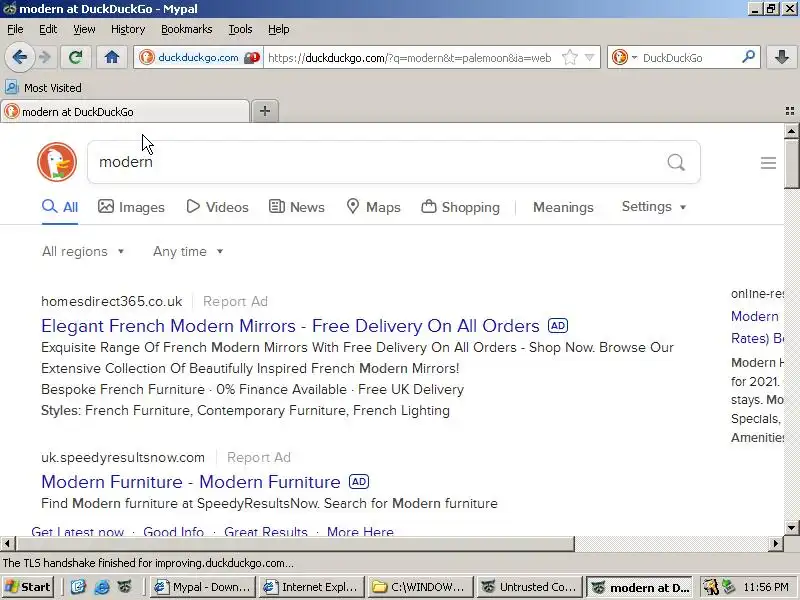
Task: Open the History menu
Action: [x=128, y=29]
